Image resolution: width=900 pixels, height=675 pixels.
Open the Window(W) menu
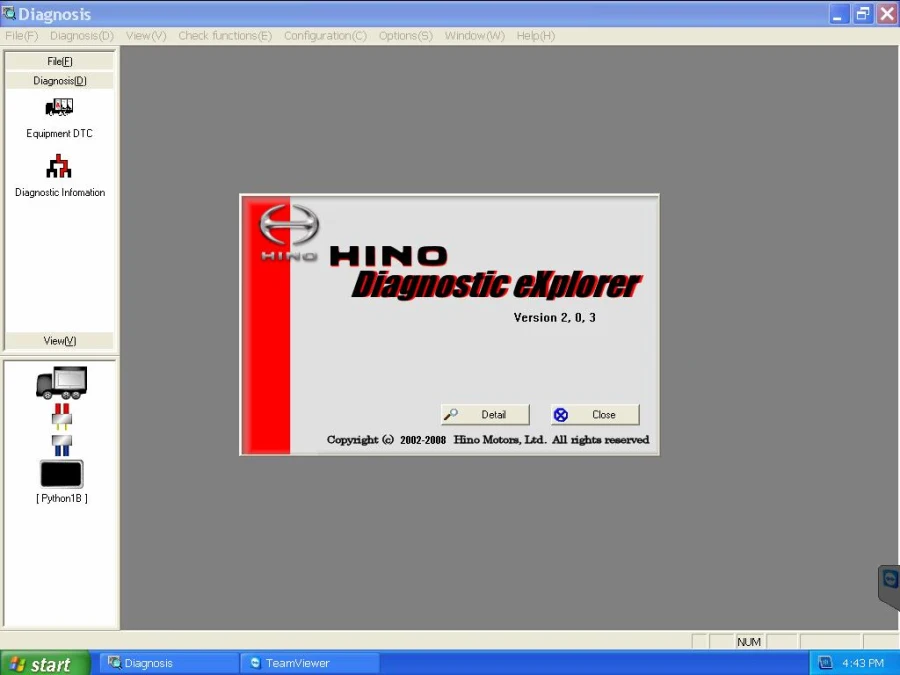click(x=474, y=36)
